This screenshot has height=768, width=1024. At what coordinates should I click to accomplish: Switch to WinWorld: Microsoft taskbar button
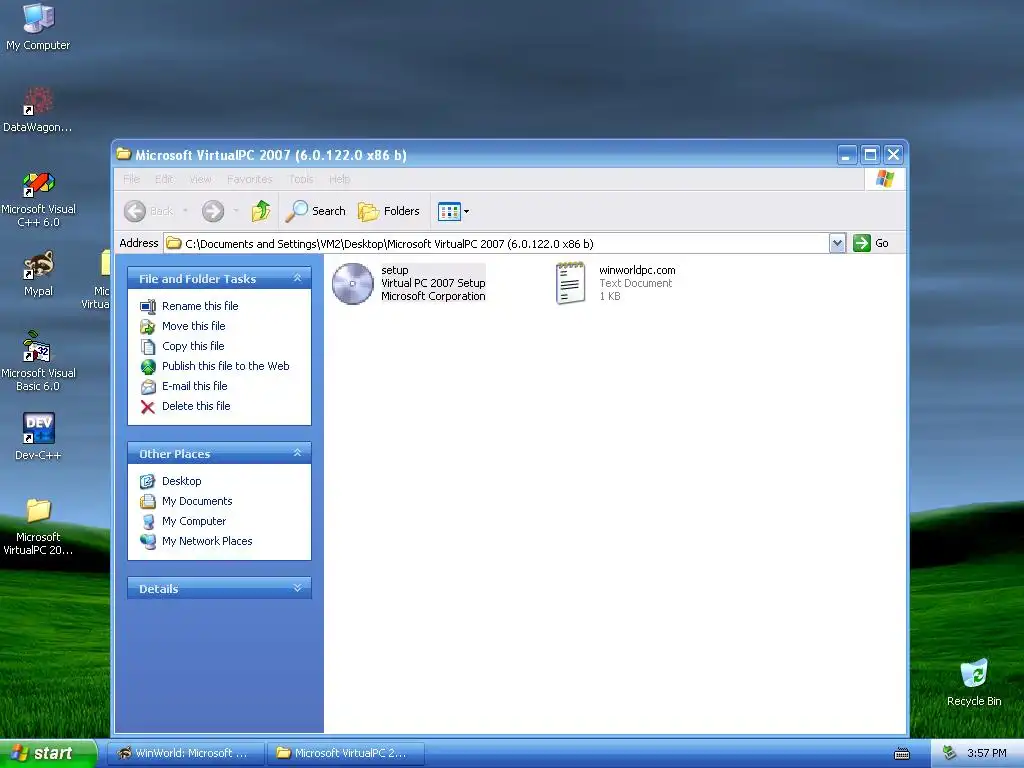186,753
